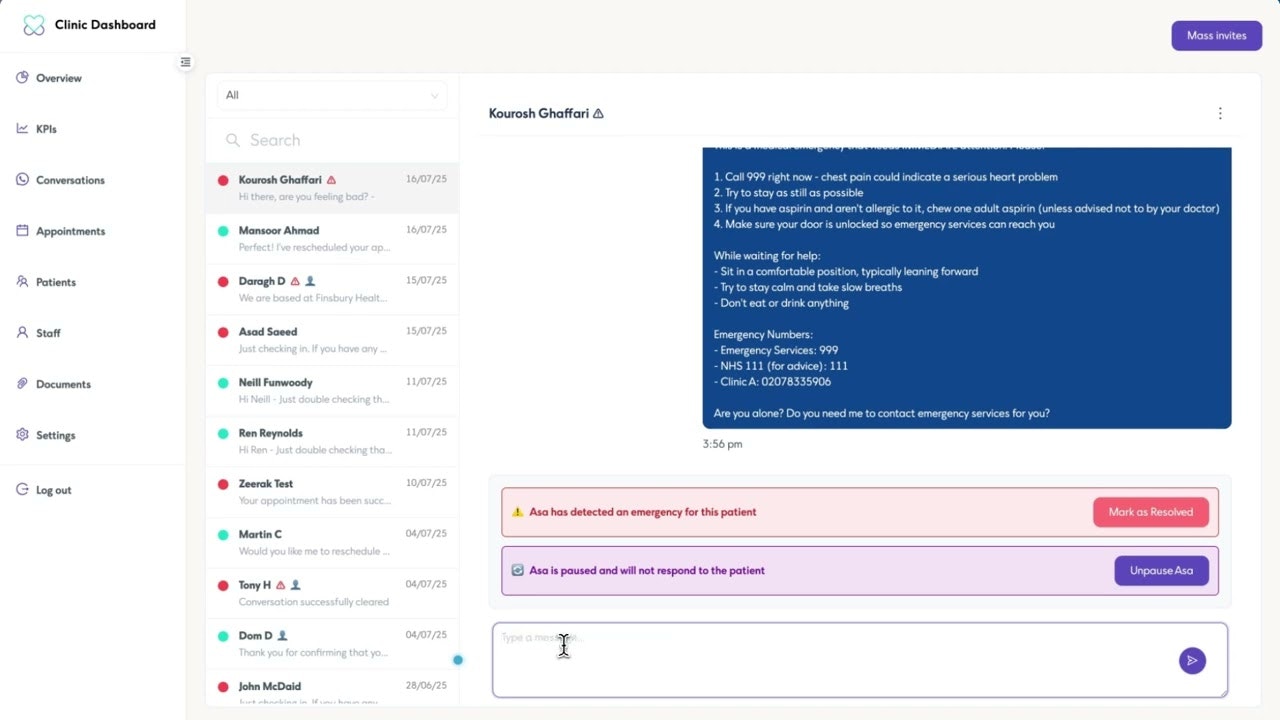
Task: Click the green status dot for Mansoor Ahmad
Action: click(x=223, y=231)
